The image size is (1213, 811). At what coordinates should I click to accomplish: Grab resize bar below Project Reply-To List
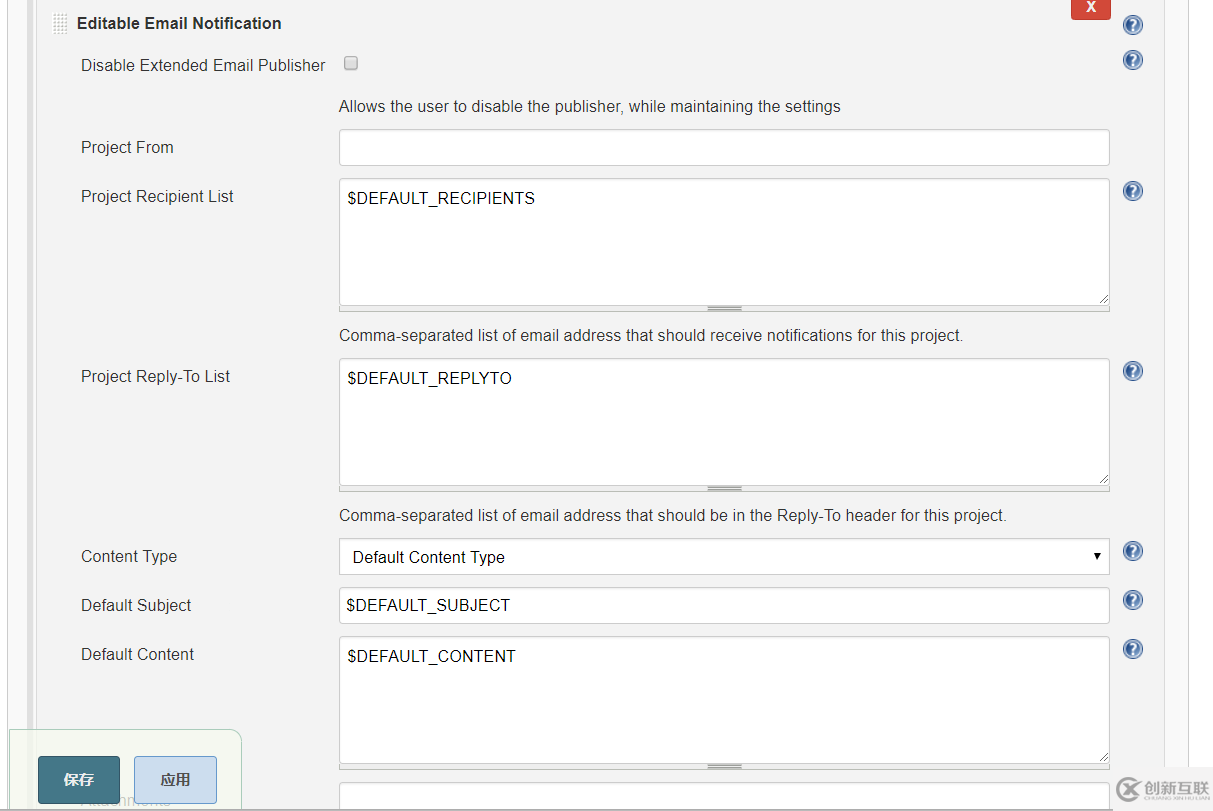(x=724, y=489)
